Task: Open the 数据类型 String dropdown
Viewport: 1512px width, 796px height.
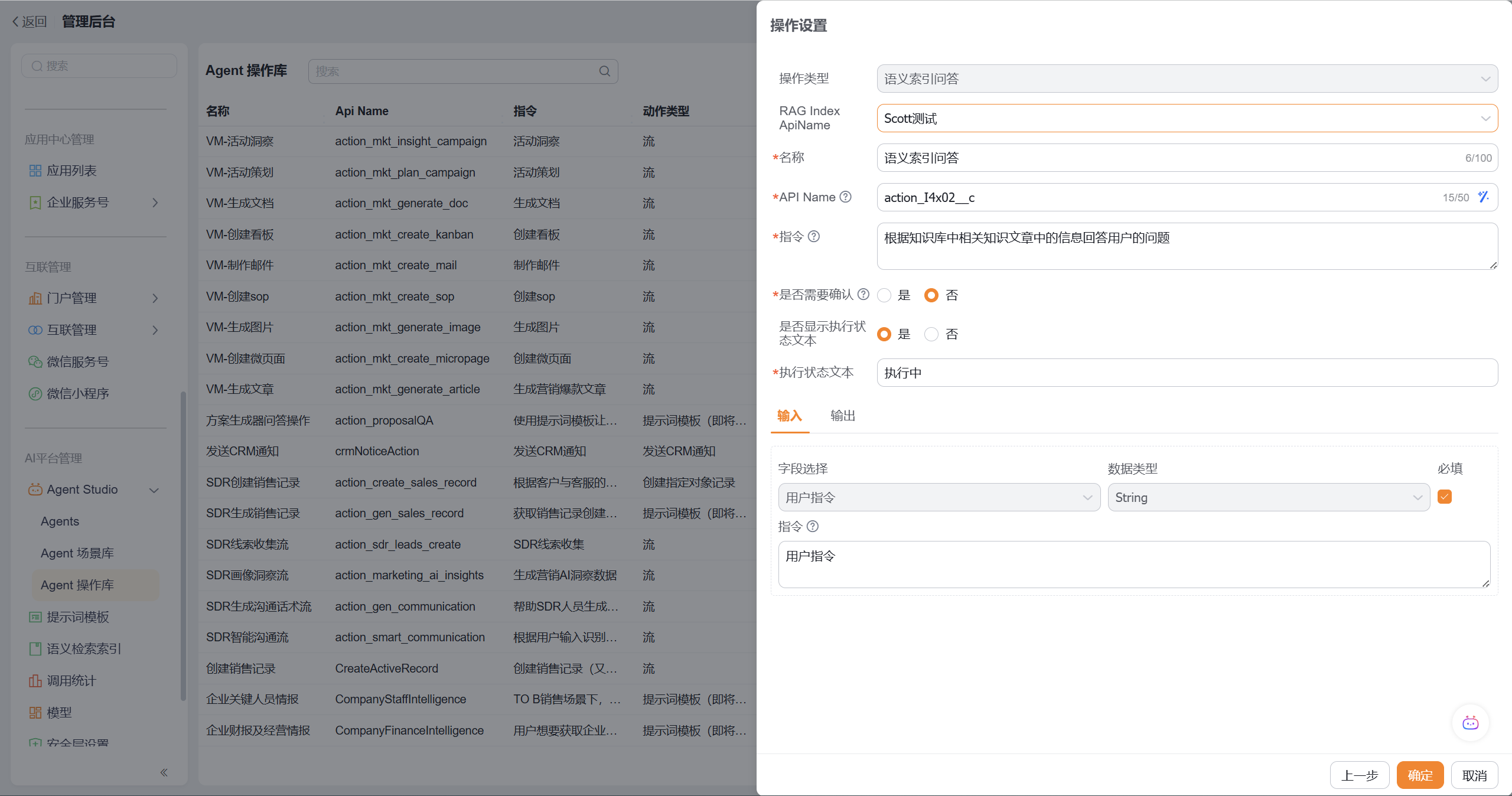Action: coord(1268,497)
